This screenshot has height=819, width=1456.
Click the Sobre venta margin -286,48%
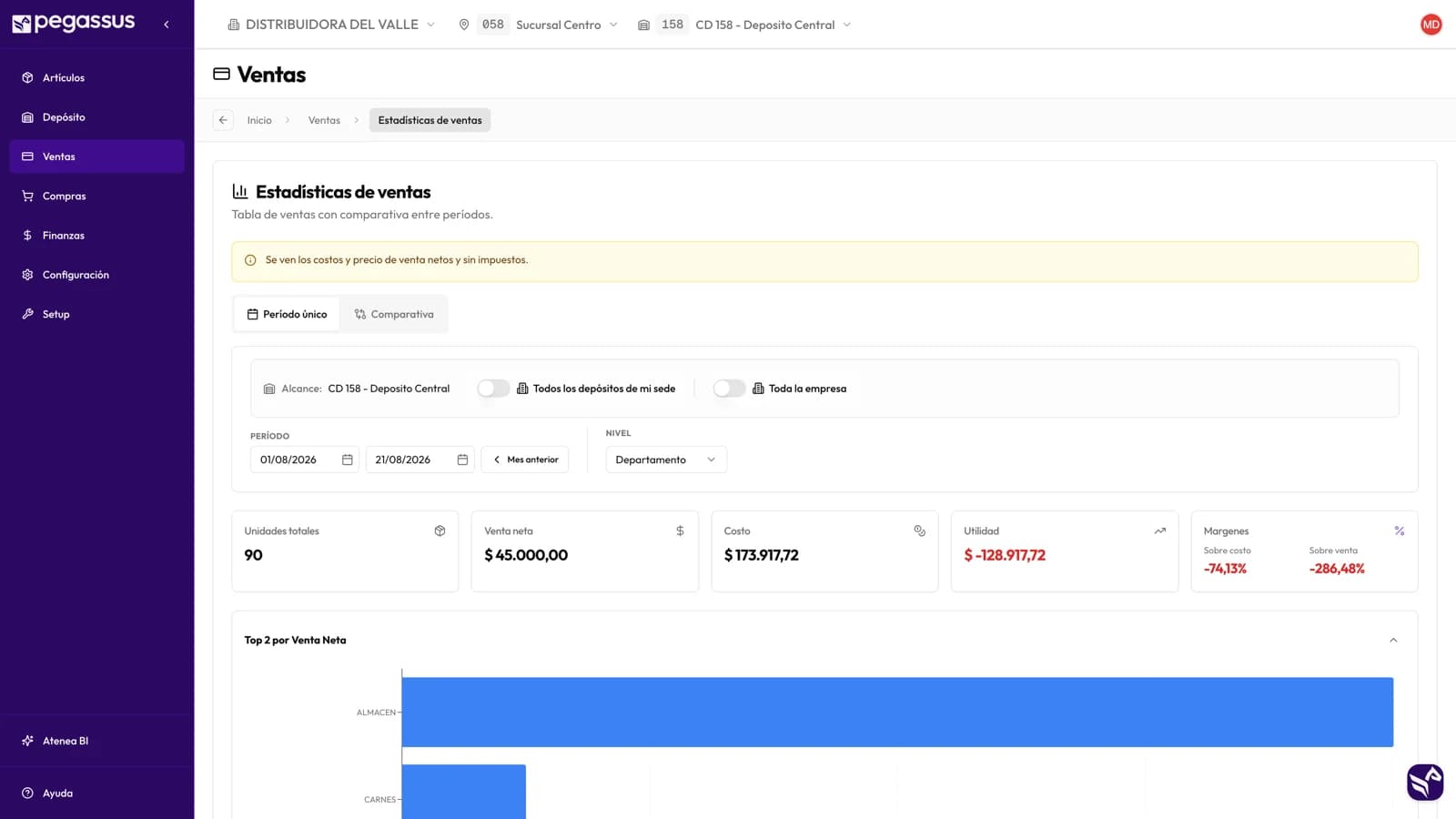pyautogui.click(x=1337, y=569)
